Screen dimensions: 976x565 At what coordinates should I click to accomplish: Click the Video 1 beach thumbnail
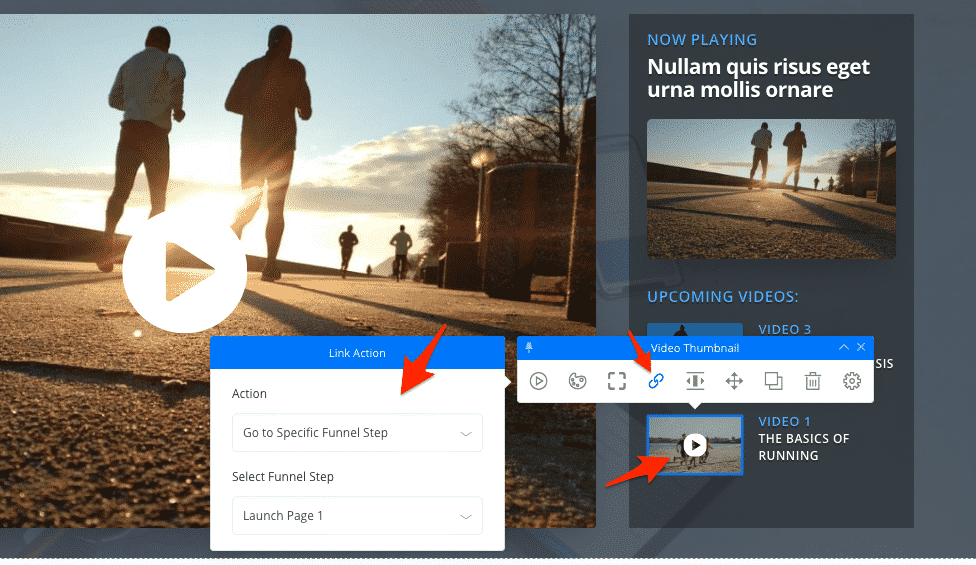coord(695,445)
